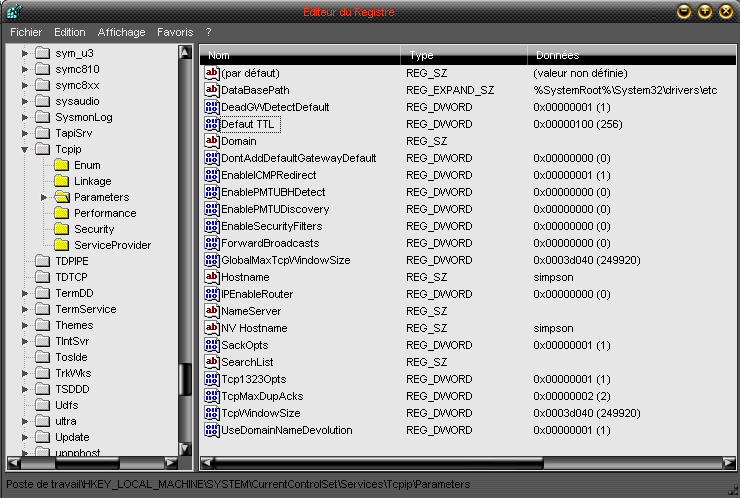Viewport: 740px width, 498px height.
Task: Click the registry editor icon in title bar
Action: 15,11
